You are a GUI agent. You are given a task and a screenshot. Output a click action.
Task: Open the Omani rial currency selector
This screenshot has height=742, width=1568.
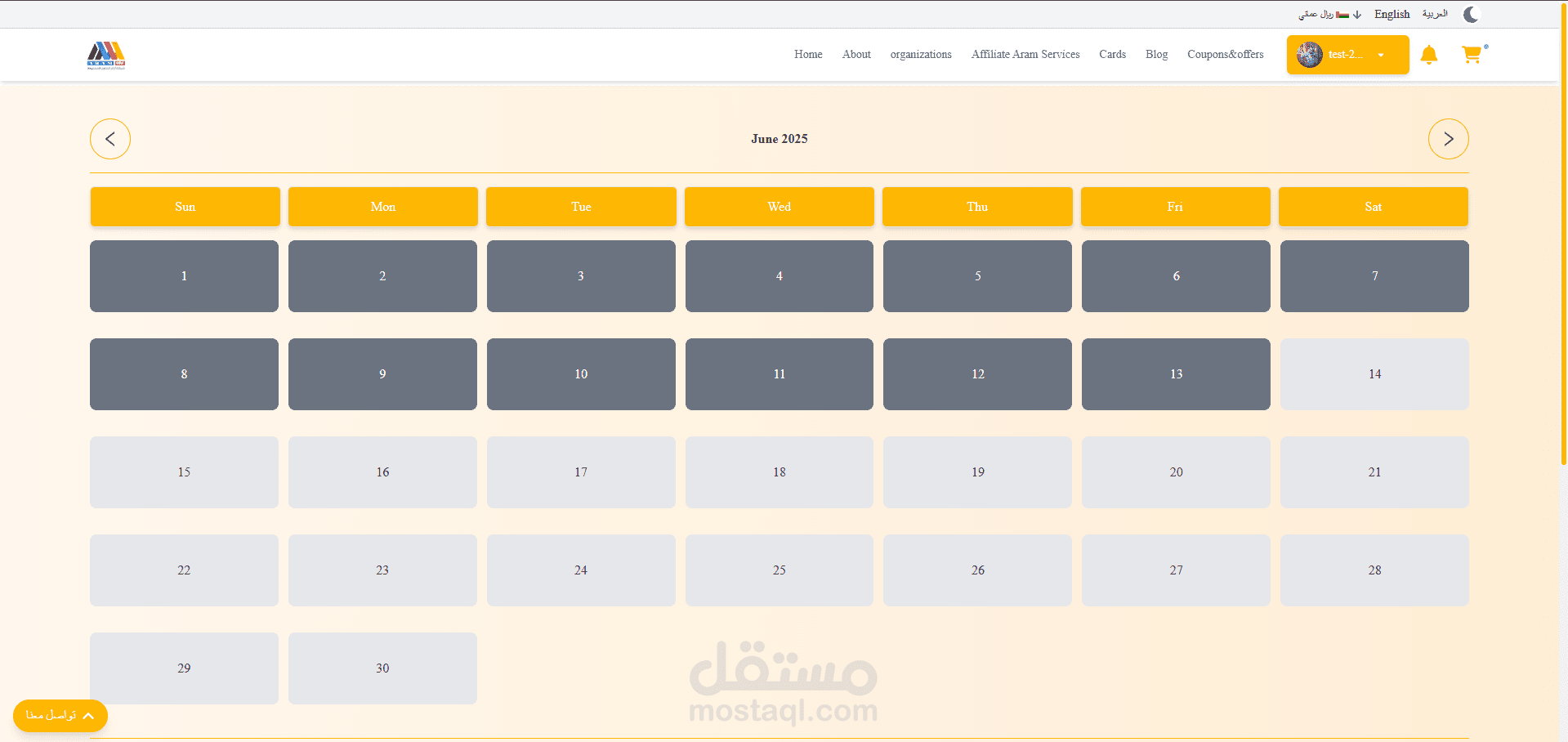[1330, 14]
